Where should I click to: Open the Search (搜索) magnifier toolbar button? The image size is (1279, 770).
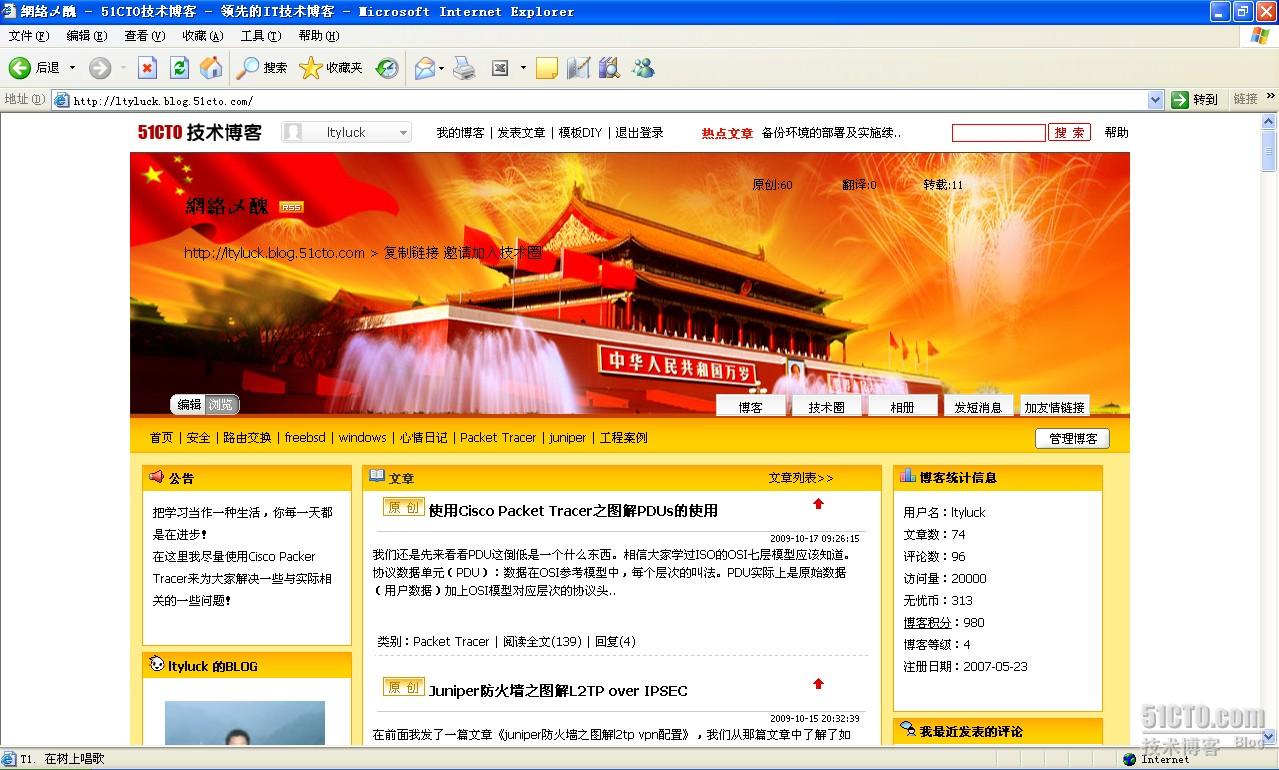262,68
